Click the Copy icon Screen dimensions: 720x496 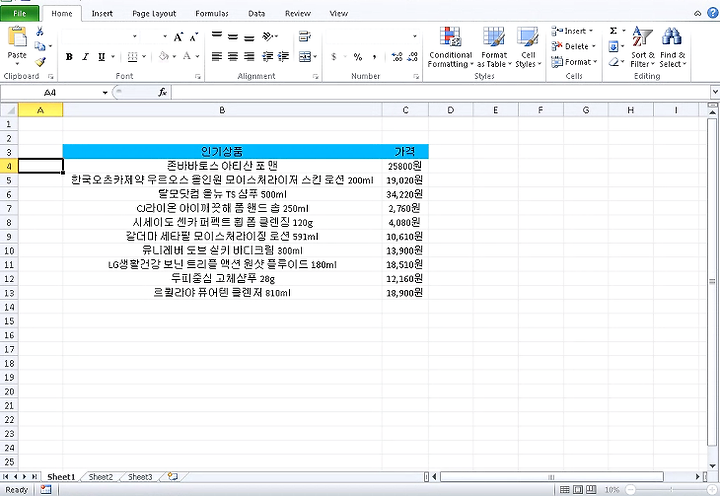pos(40,46)
